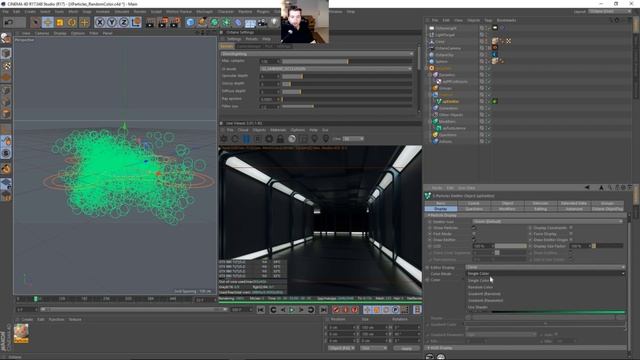The image size is (640, 360).
Task: Open the viewport Display menu
Action: [60, 33]
